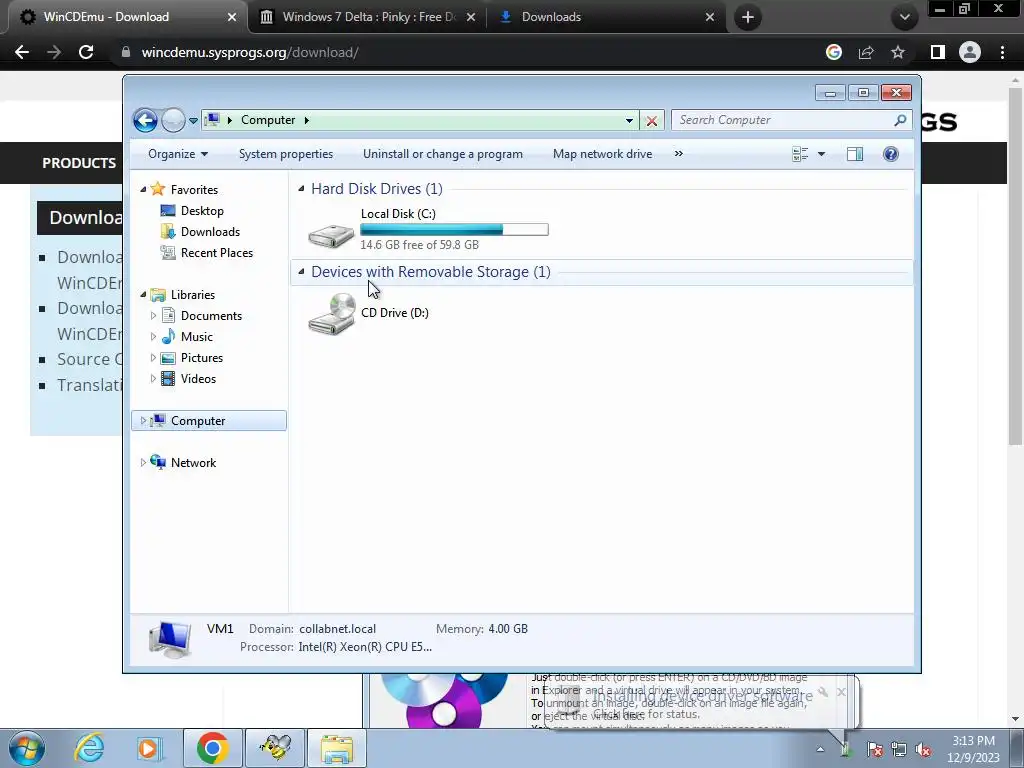Open Explorer help icon
This screenshot has width=1024, height=768.
891,154
